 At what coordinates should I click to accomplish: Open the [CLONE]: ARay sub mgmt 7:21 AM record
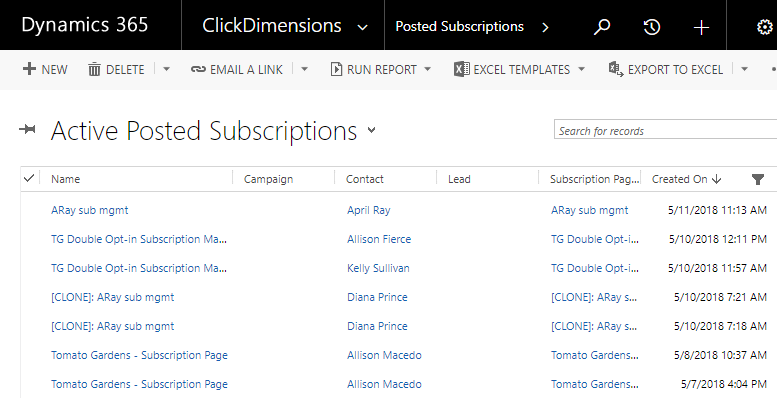point(112,297)
